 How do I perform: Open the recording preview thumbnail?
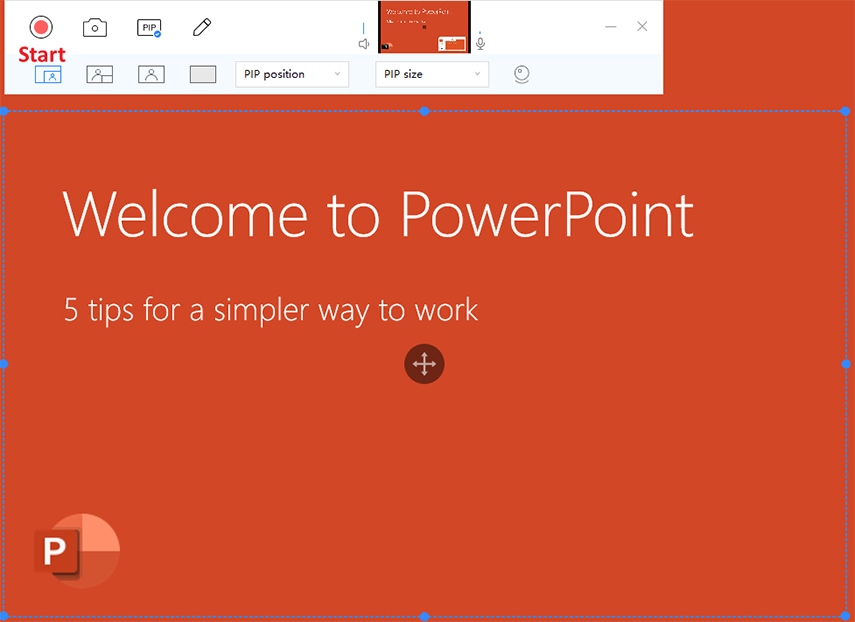(x=424, y=27)
